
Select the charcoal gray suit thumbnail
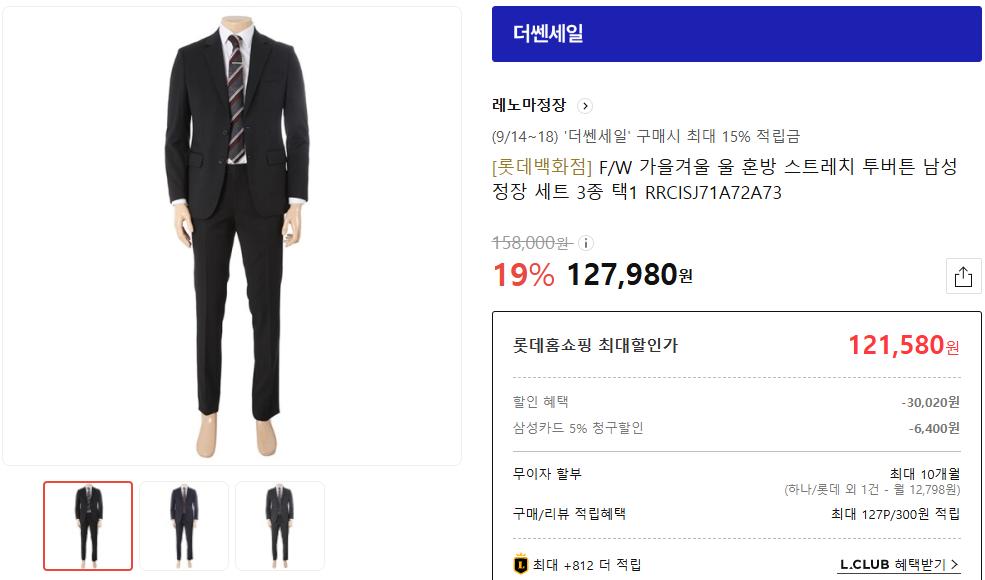[280, 526]
